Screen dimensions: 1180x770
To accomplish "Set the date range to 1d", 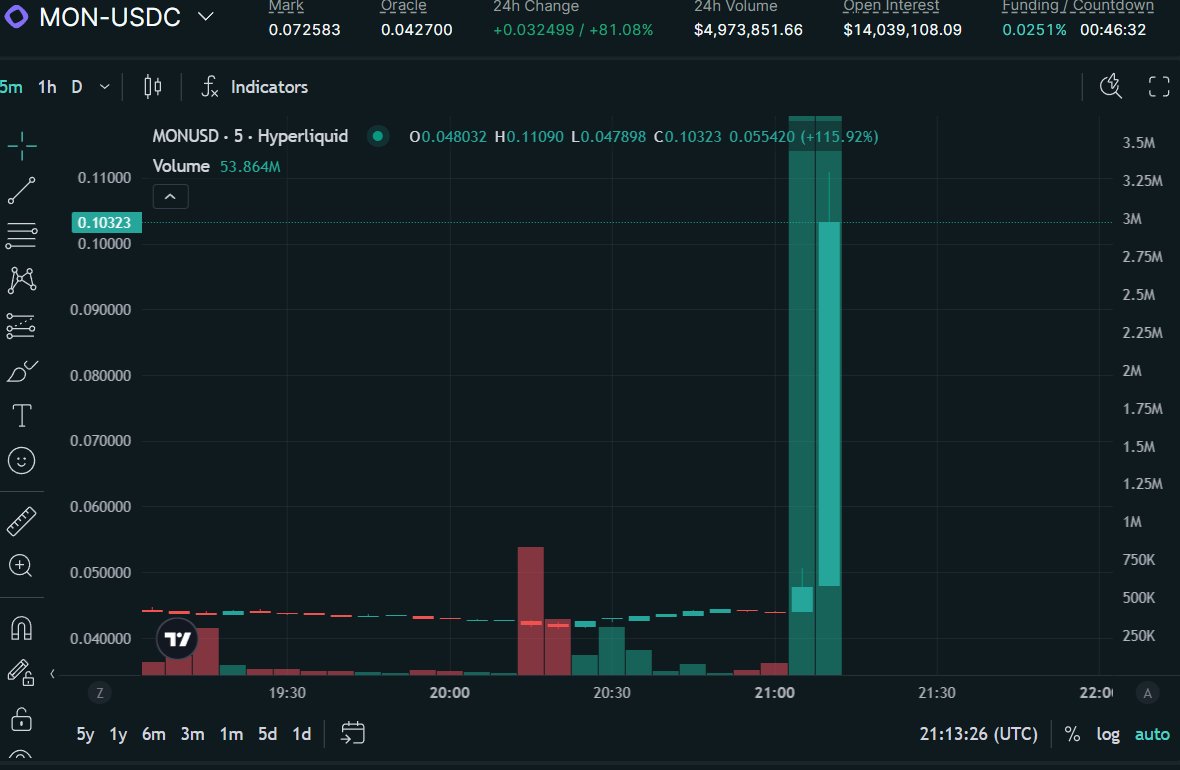I will (x=302, y=734).
